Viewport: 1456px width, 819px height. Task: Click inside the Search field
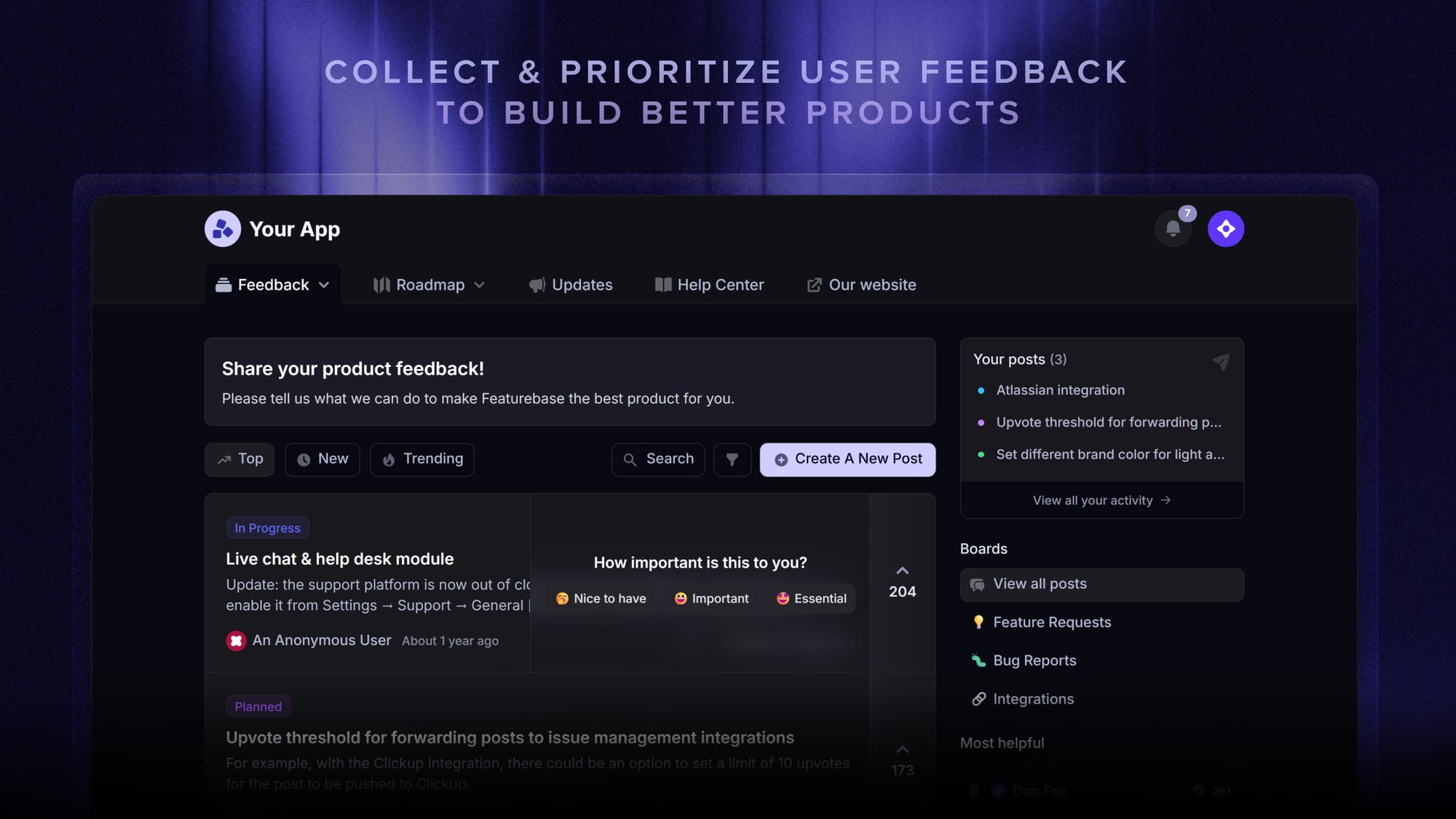[657, 459]
